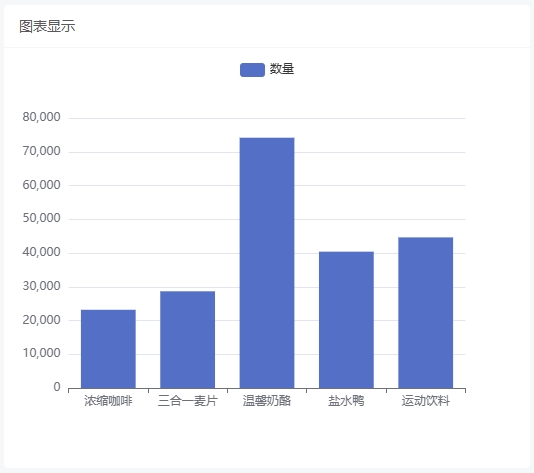This screenshot has height=473, width=534.
Task: Select the 浓缩咖啡 bar
Action: [x=108, y=349]
